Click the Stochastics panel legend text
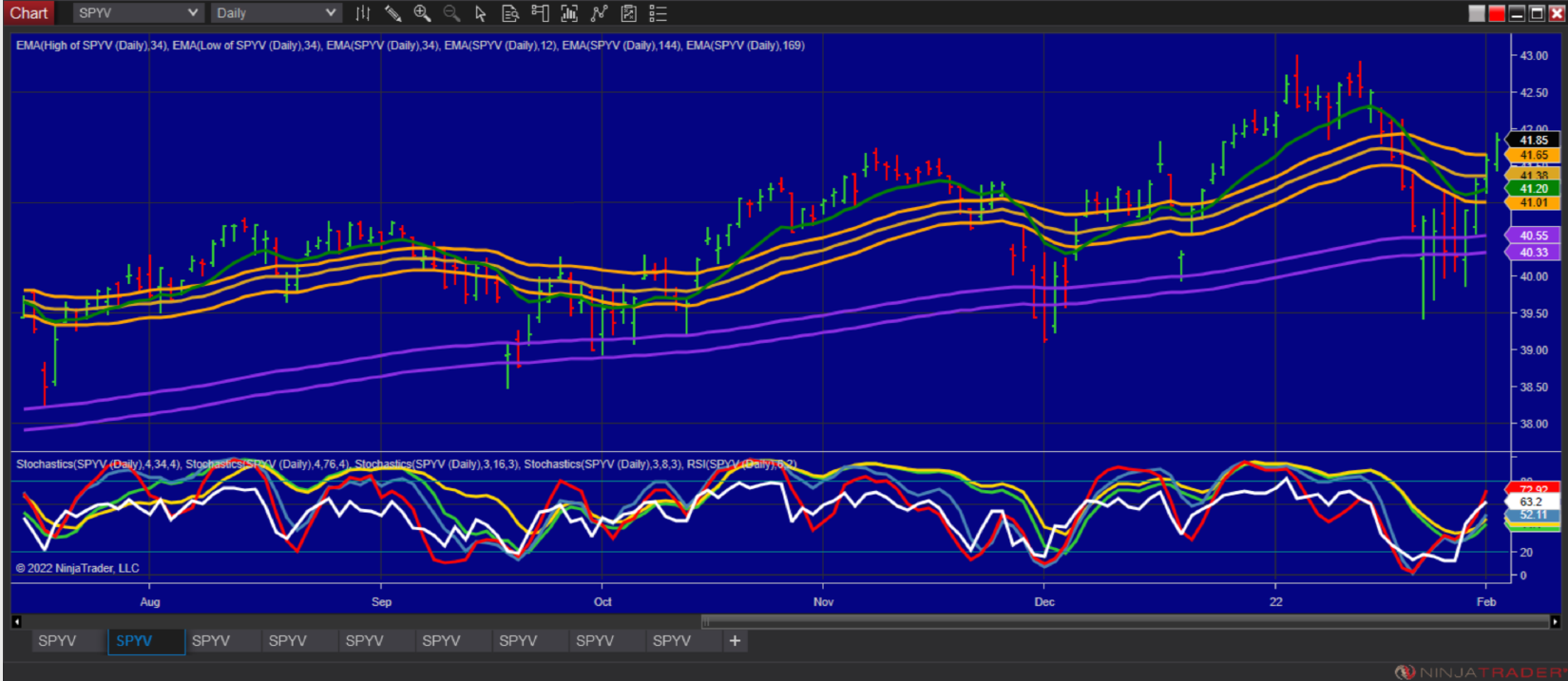The image size is (1568, 681). pyautogui.click(x=406, y=464)
